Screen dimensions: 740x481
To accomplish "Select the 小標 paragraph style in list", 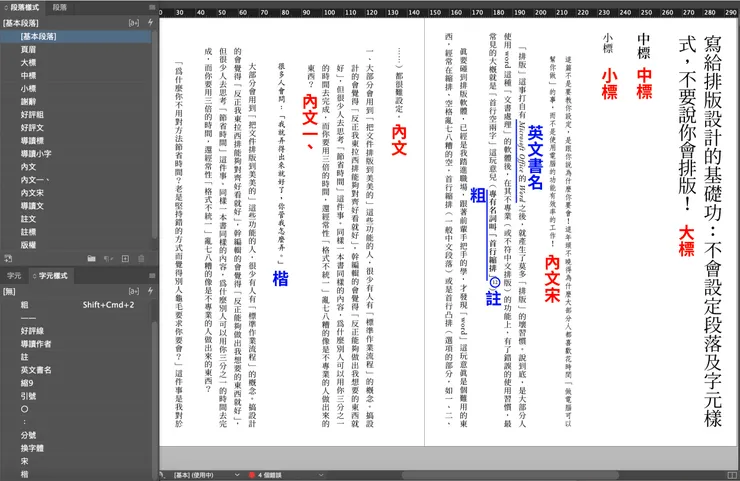I will point(76,88).
